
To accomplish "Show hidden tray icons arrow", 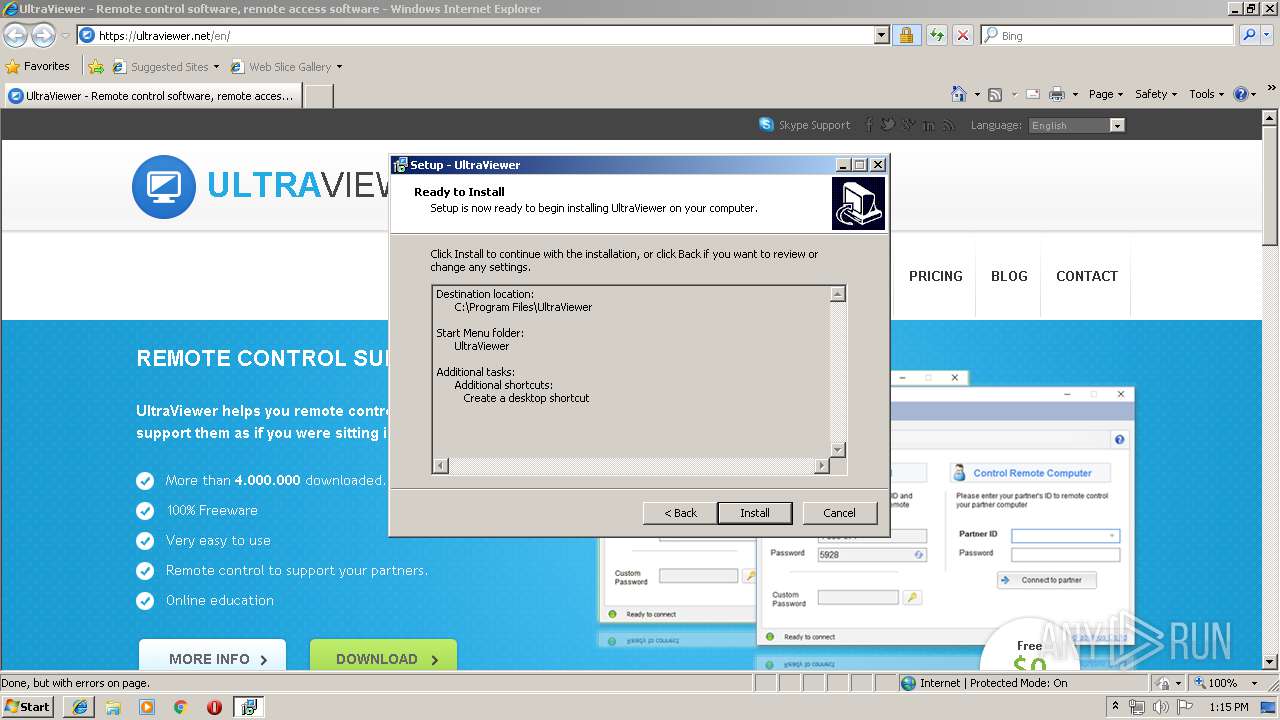I will (x=1115, y=707).
